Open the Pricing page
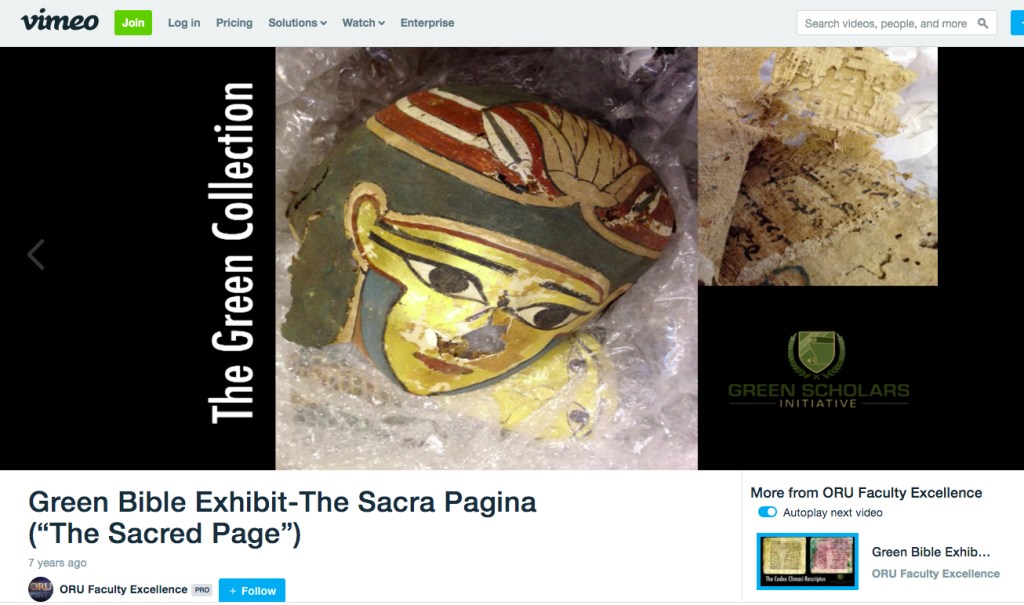 tap(234, 23)
